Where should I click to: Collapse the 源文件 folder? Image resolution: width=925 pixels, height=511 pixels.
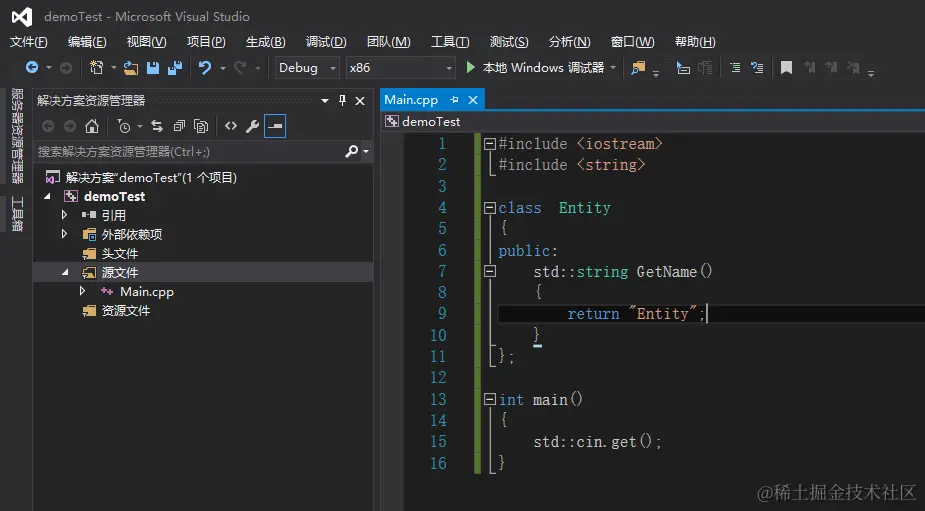[65, 273]
